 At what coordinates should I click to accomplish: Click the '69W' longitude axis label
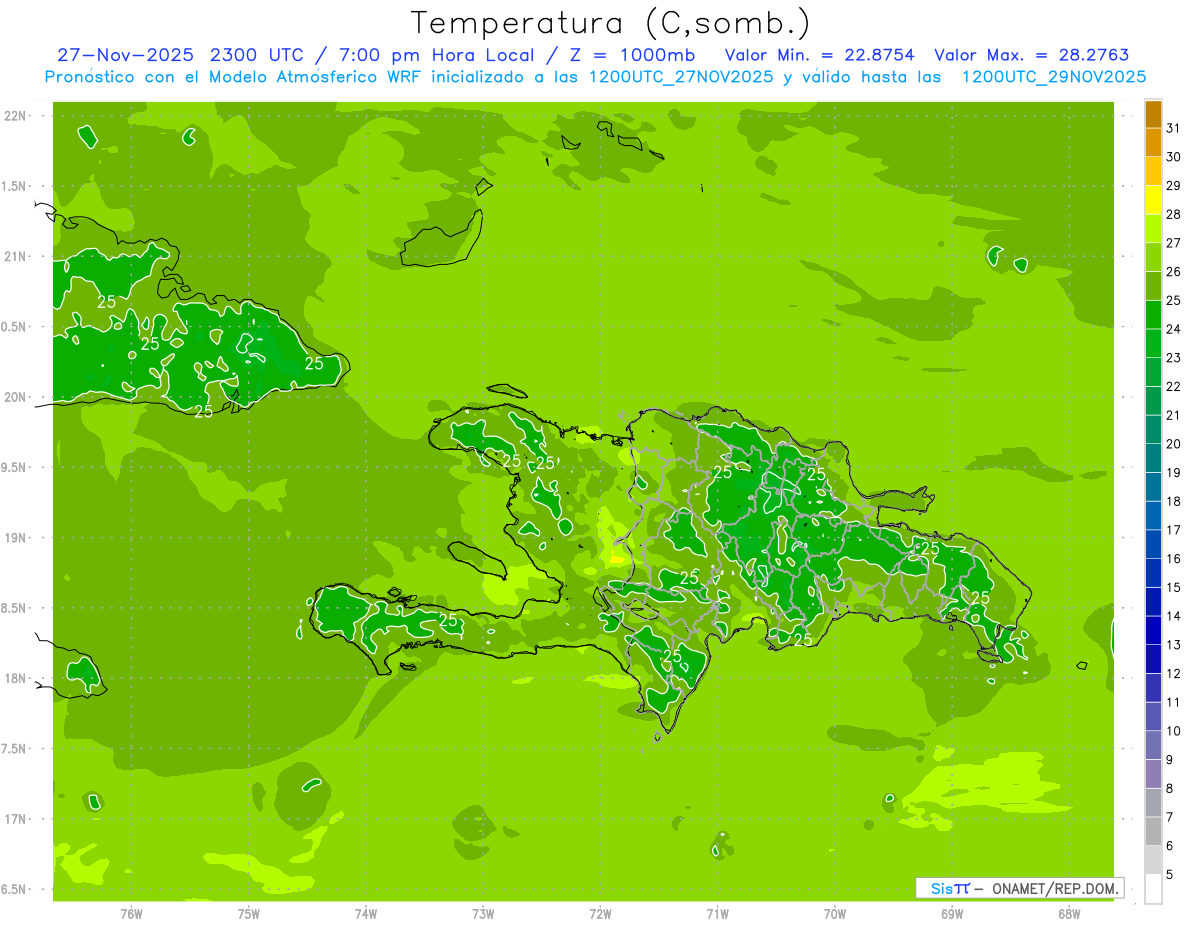click(952, 914)
